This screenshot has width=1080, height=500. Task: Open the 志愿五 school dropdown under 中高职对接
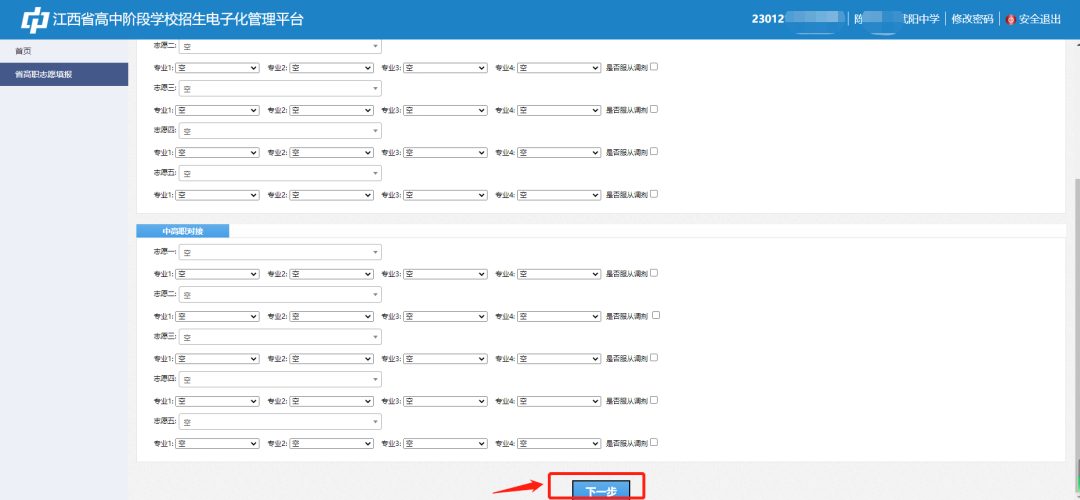click(280, 422)
